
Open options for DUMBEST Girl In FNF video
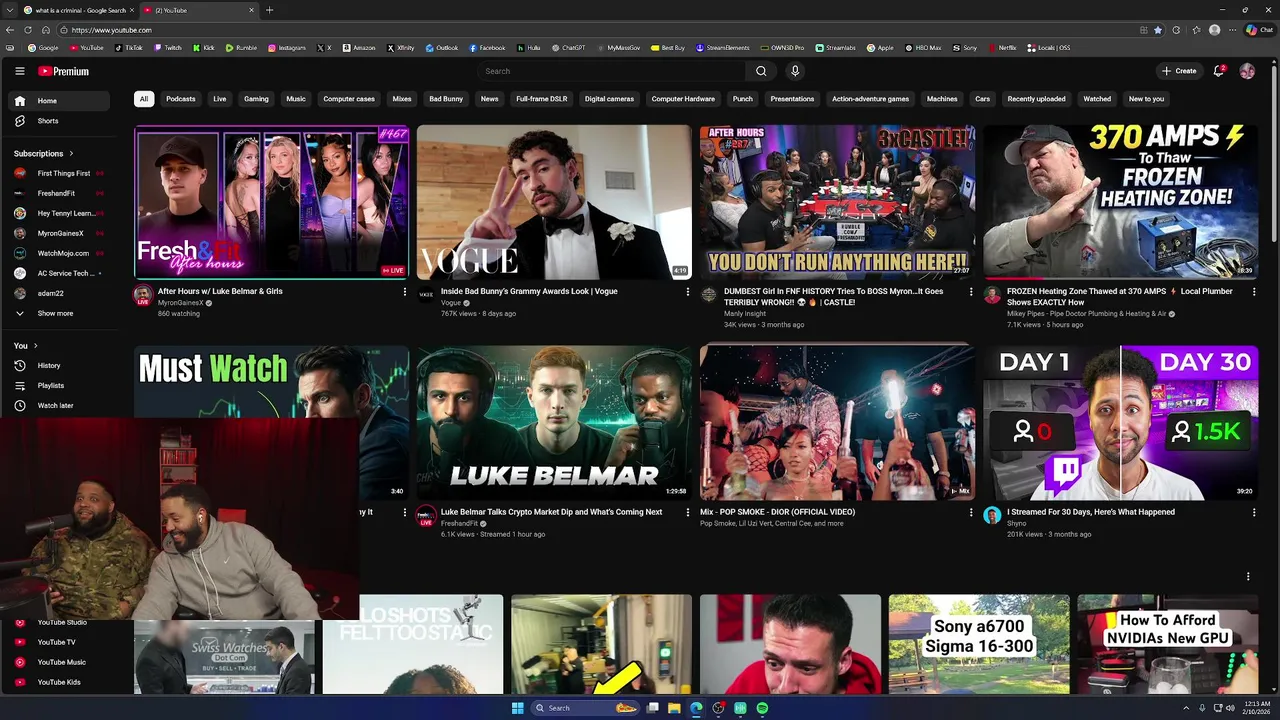pos(970,292)
